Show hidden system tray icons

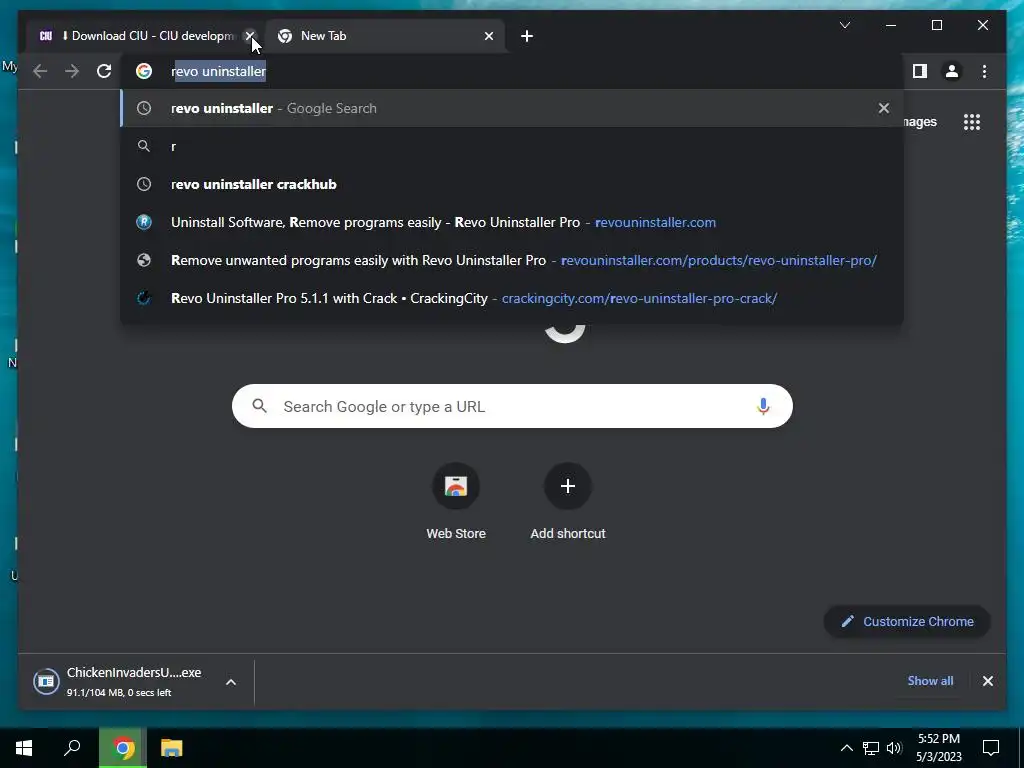coord(846,748)
